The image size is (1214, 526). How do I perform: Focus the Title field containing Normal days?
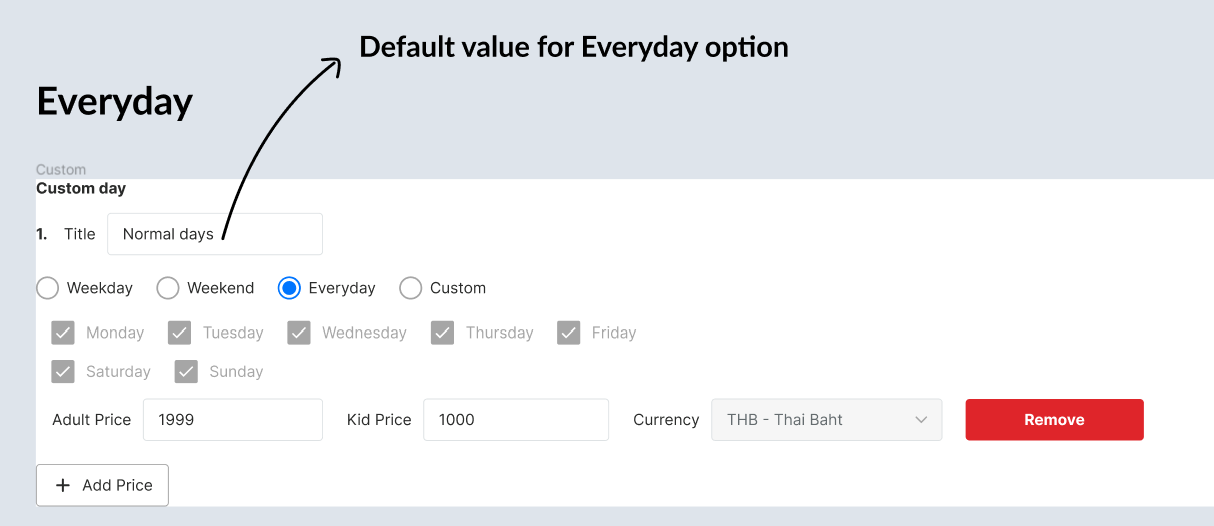(215, 234)
